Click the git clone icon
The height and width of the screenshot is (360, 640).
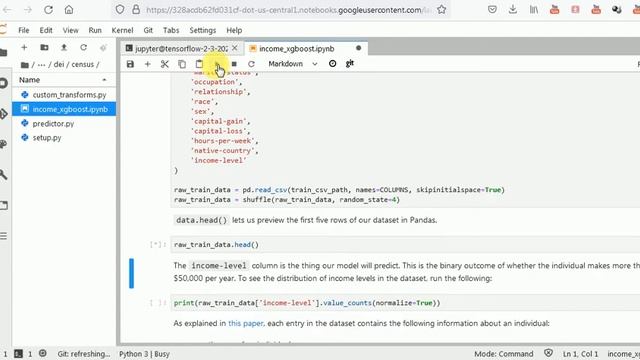[103, 48]
